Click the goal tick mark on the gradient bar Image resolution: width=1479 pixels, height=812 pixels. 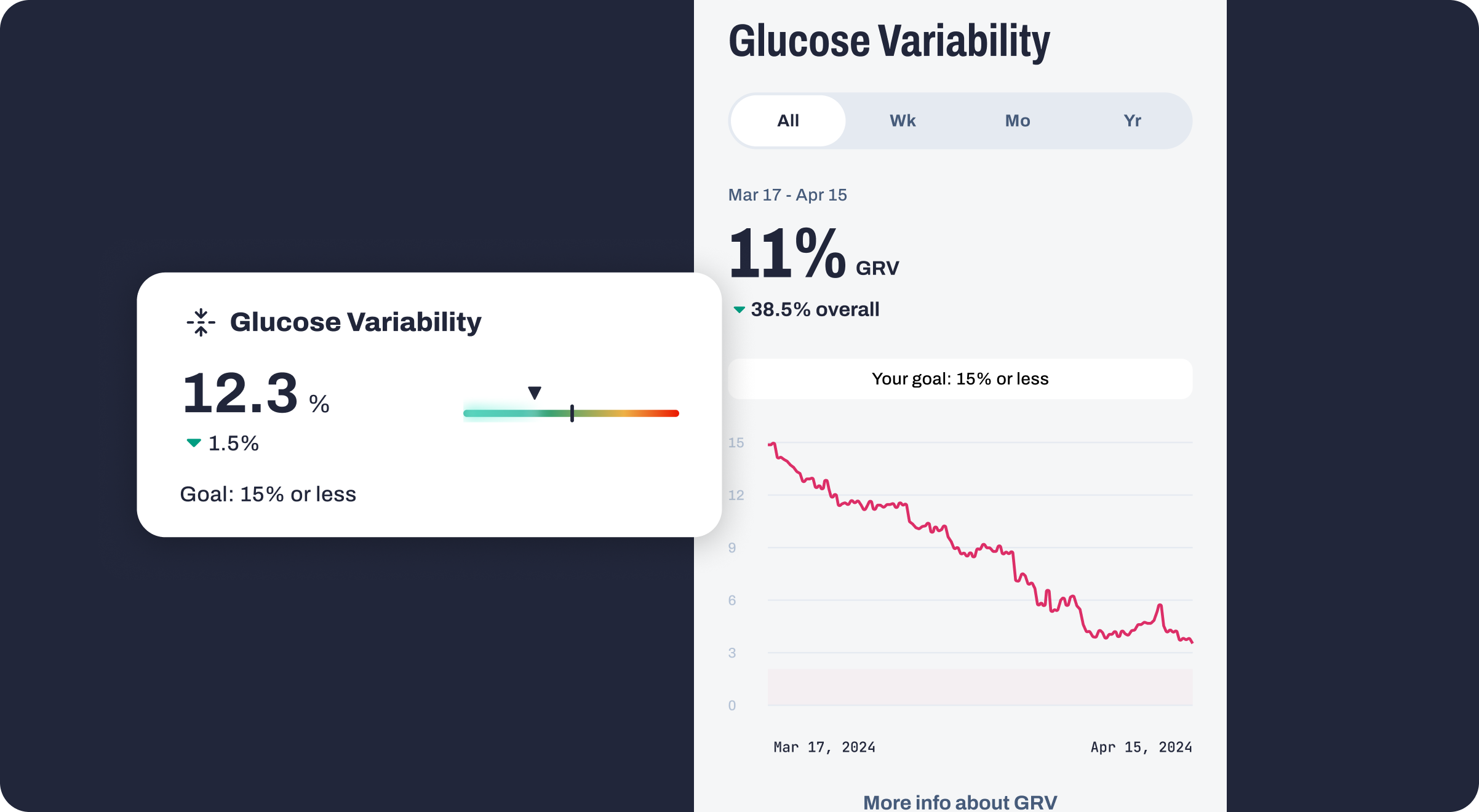coord(572,413)
